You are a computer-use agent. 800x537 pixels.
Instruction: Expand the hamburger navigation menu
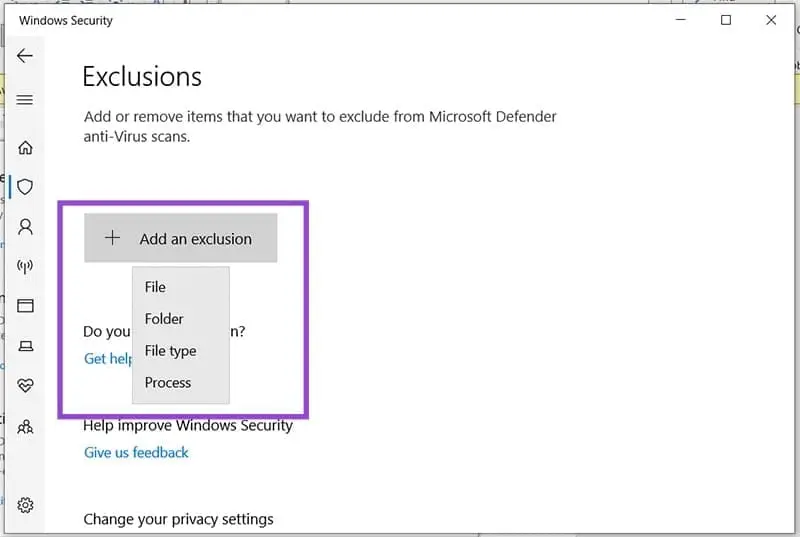click(25, 100)
